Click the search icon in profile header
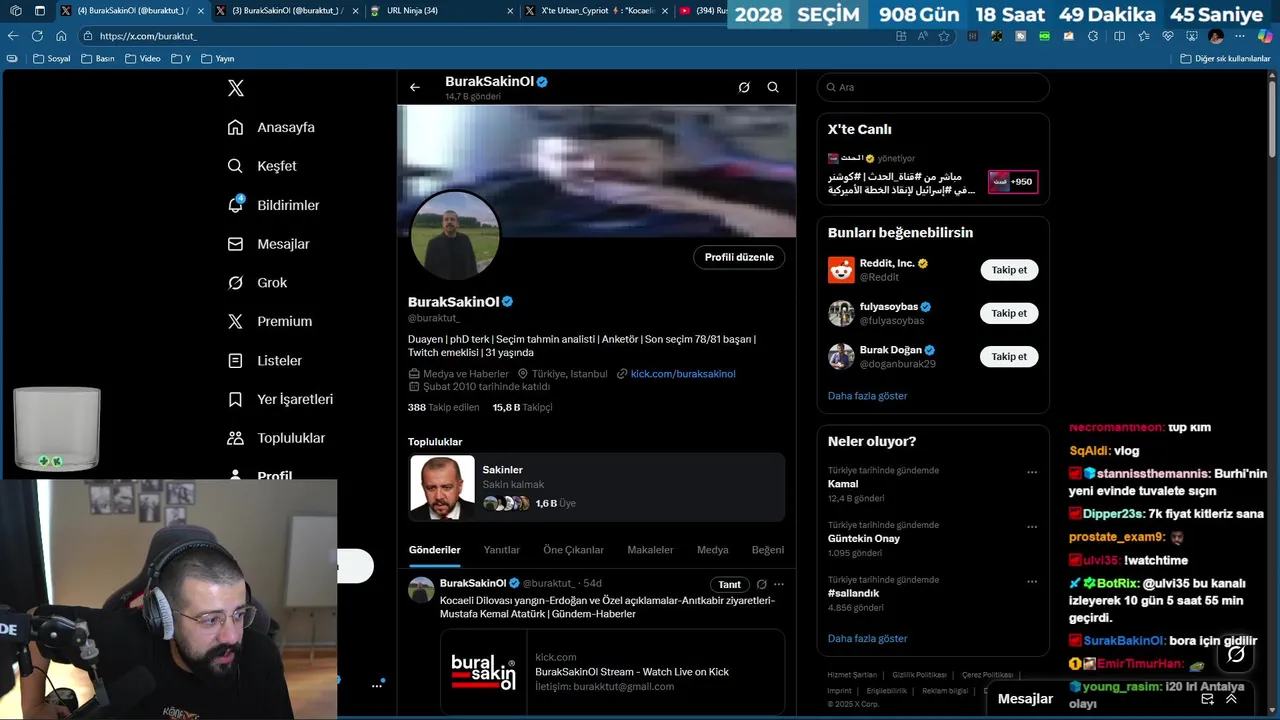Image resolution: width=1280 pixels, height=720 pixels. click(773, 87)
